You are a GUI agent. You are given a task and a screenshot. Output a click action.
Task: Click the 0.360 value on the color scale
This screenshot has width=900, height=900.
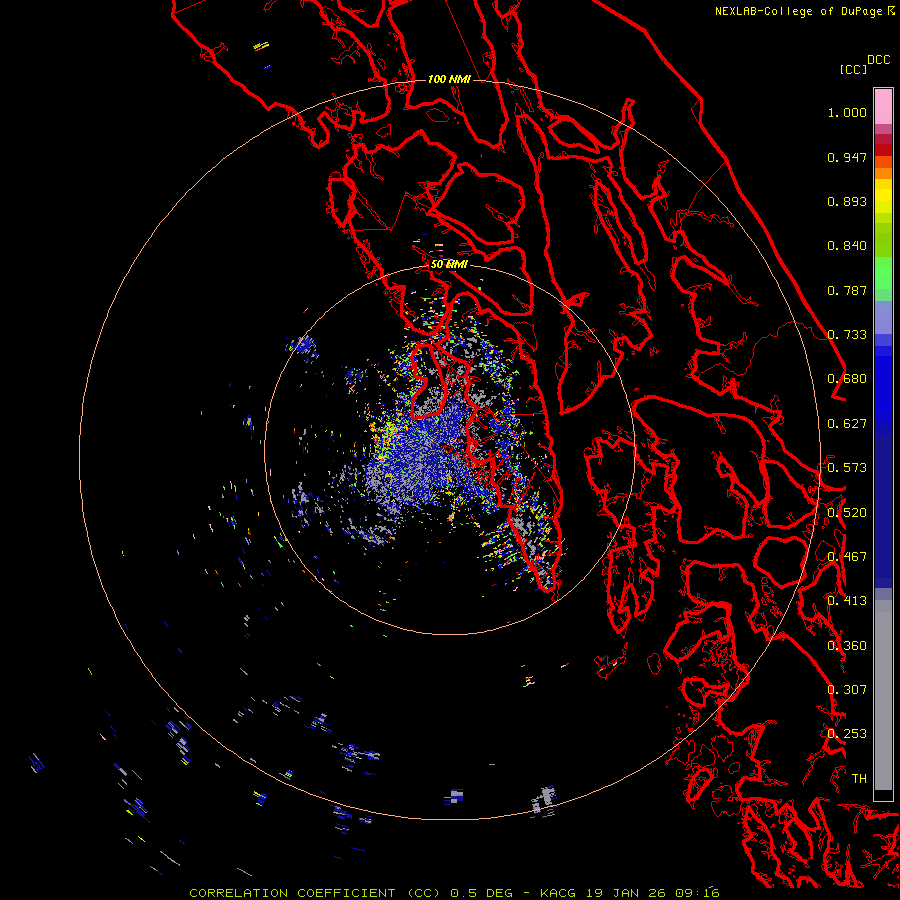point(847,646)
